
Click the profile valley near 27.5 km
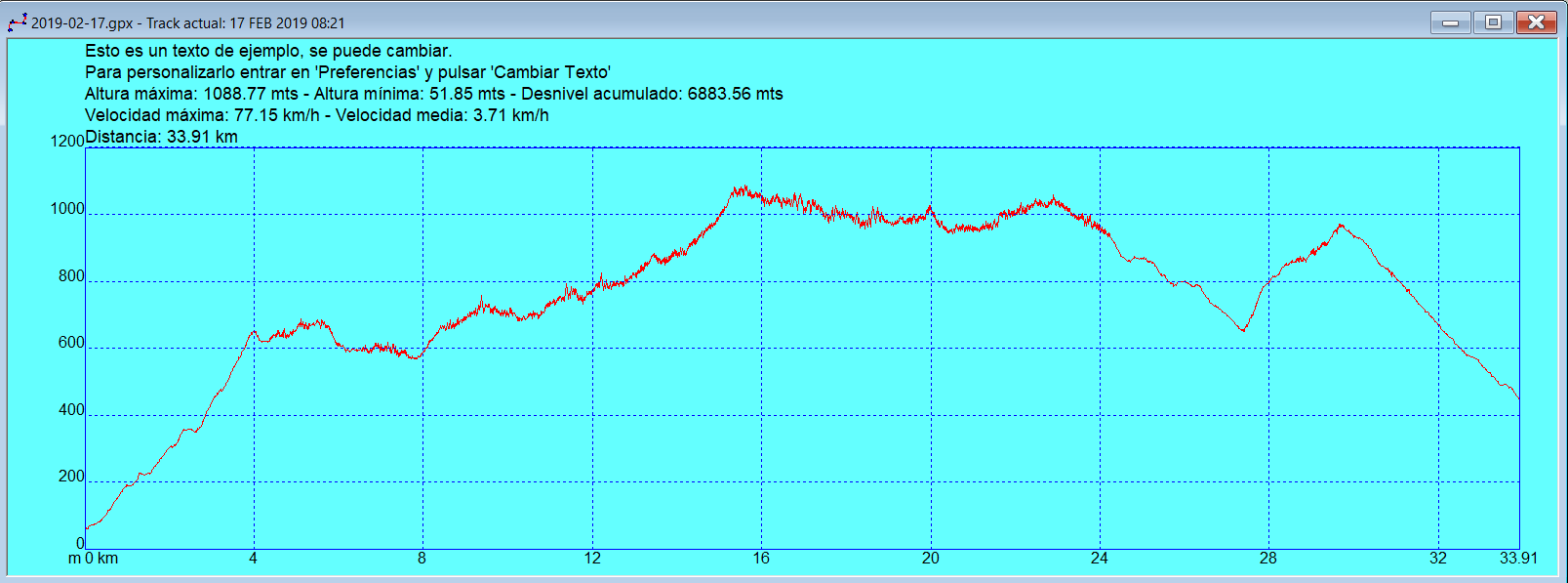tap(1243, 330)
